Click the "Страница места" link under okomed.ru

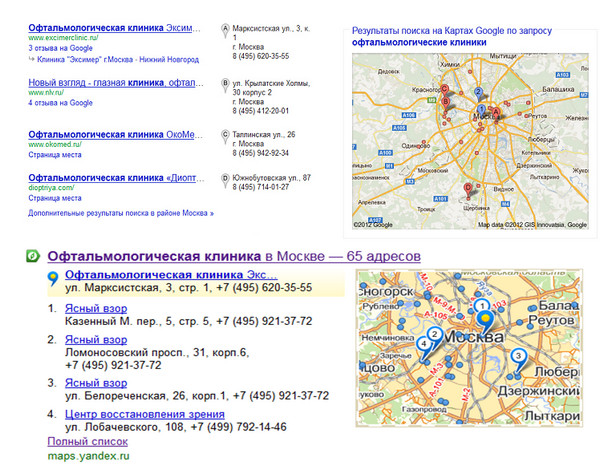61,155
